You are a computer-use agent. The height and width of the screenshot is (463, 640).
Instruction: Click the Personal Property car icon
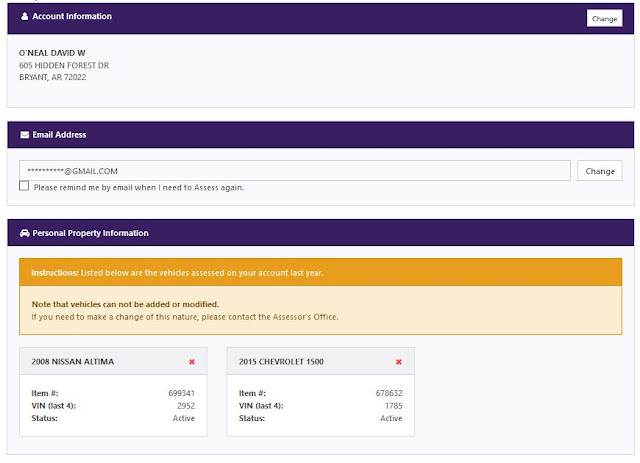[x=24, y=233]
